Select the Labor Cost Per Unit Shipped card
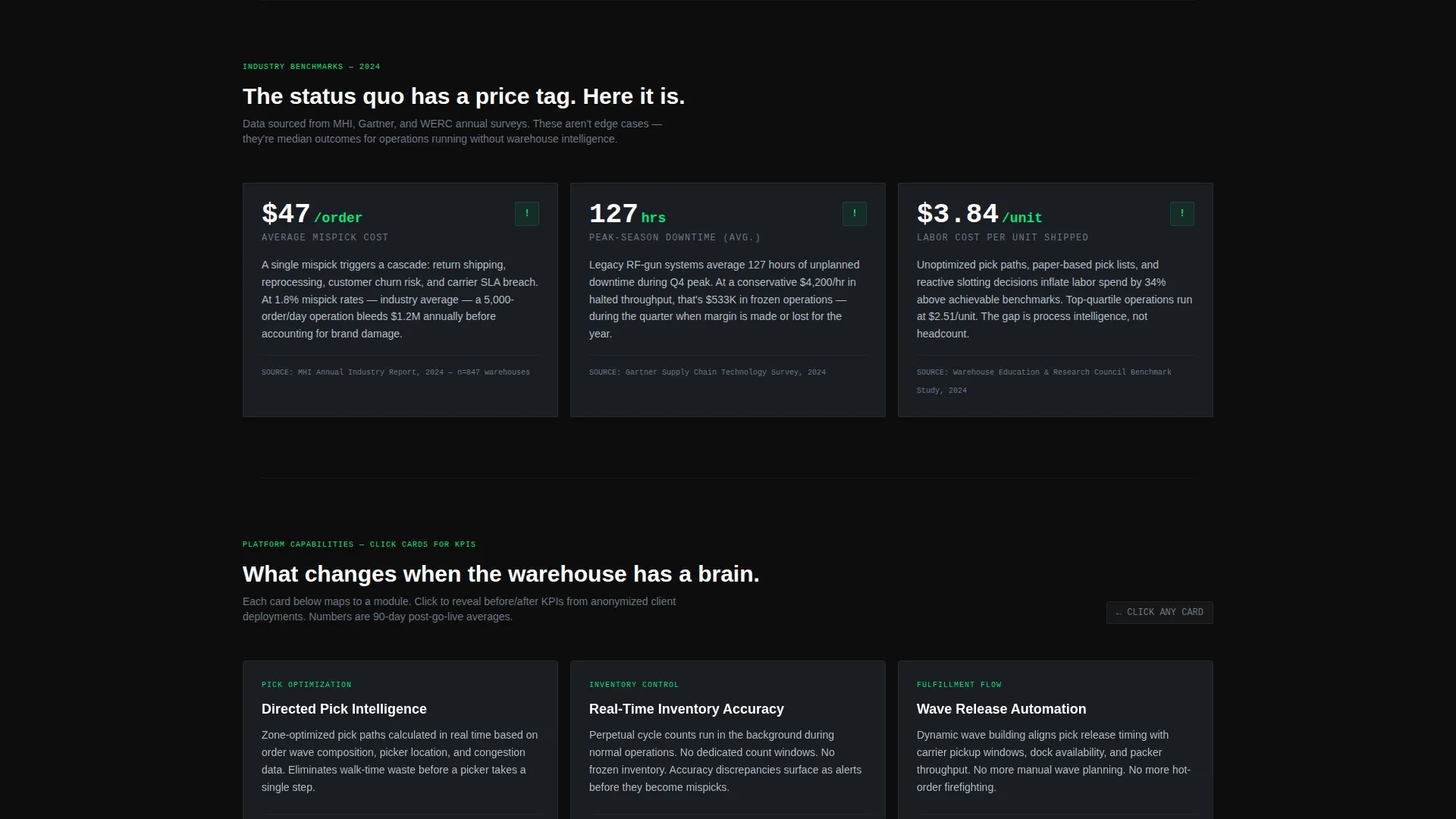 (1056, 300)
